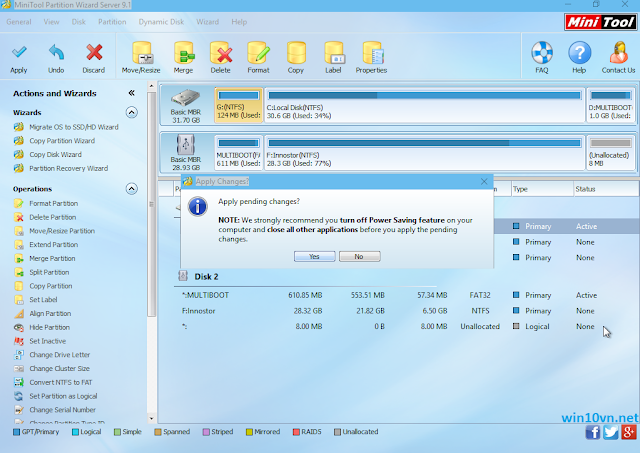This screenshot has height=453, width=640.
Task: Select C:Local Disk(NTFS) partition block
Action: [424, 105]
